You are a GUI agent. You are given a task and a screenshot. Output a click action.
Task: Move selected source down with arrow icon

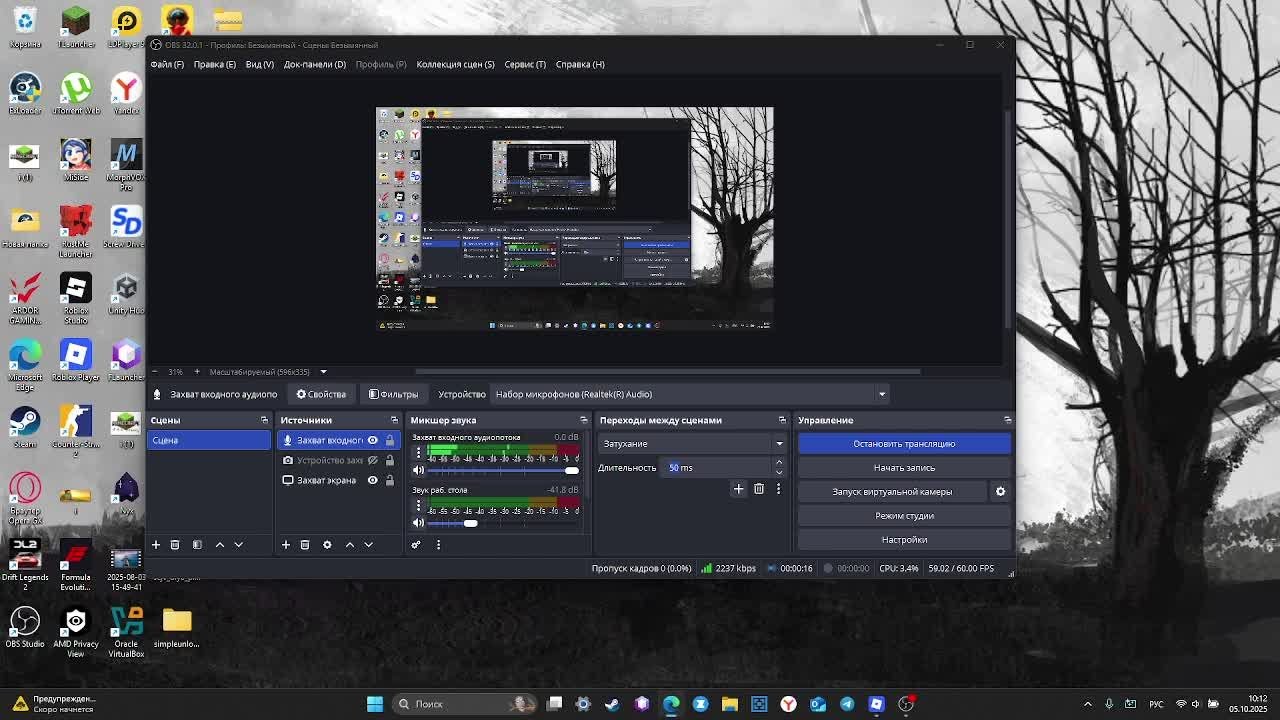tap(369, 545)
